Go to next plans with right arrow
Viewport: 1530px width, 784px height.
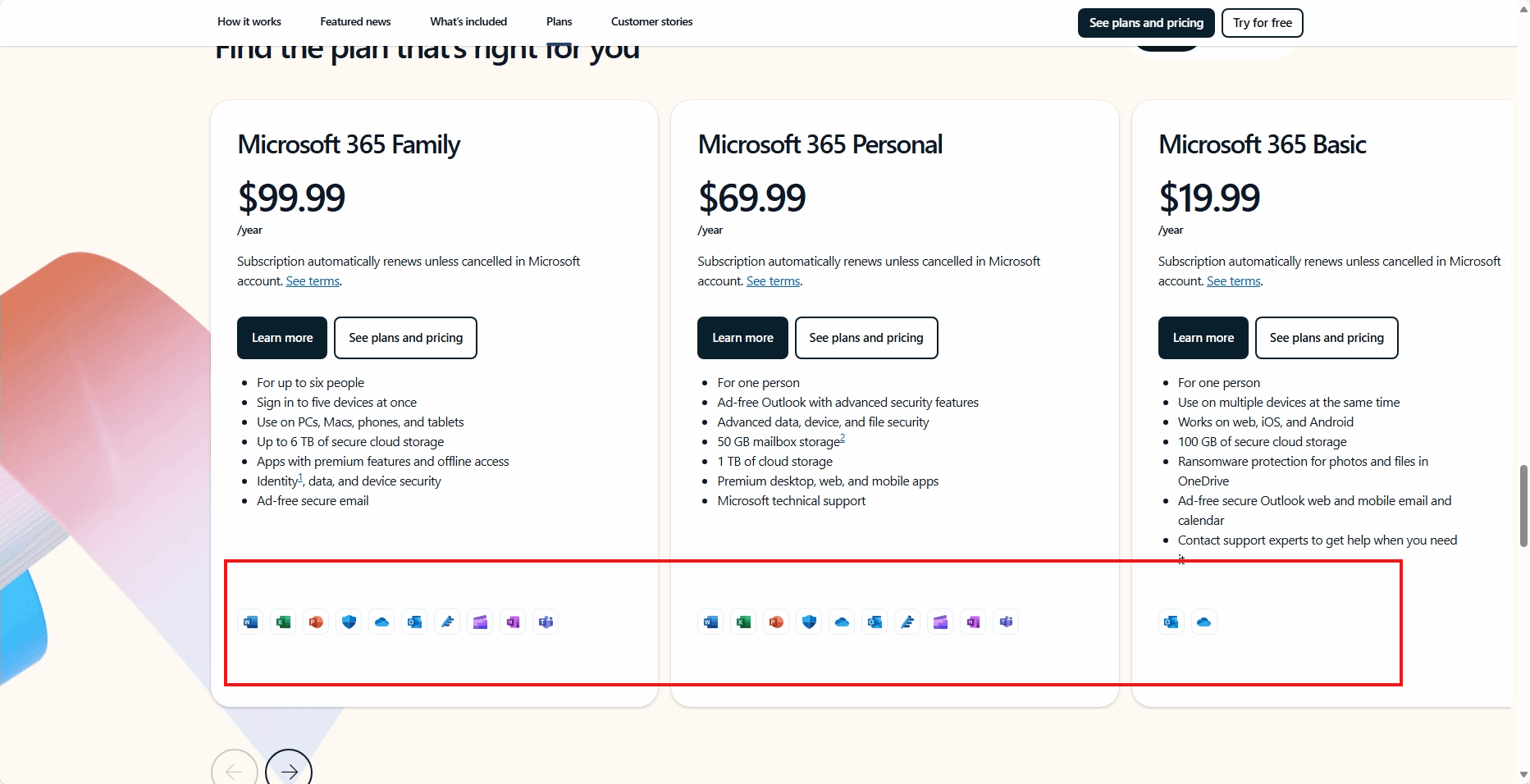pos(289,771)
